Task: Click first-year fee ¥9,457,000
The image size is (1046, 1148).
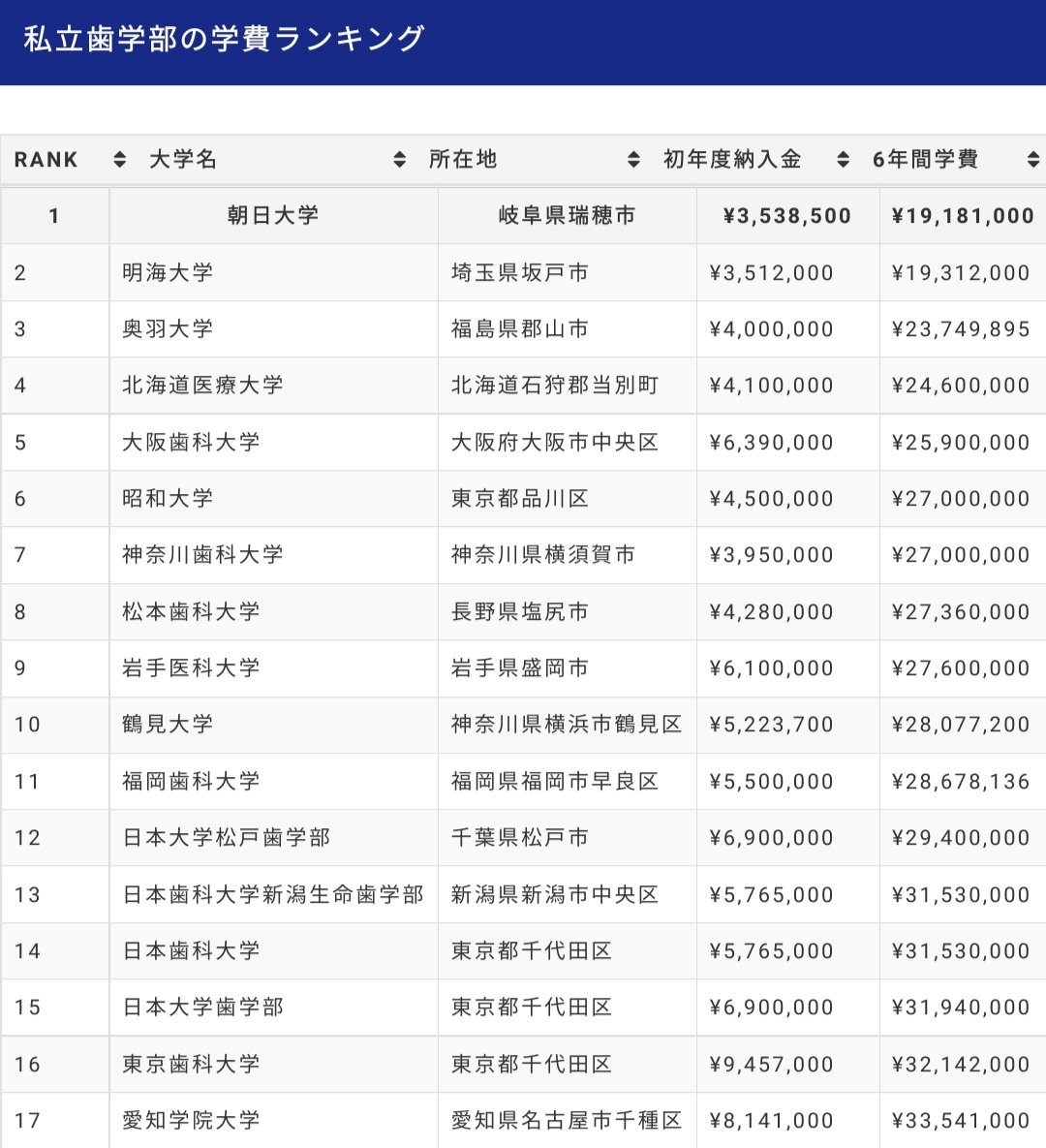Action: [772, 1065]
